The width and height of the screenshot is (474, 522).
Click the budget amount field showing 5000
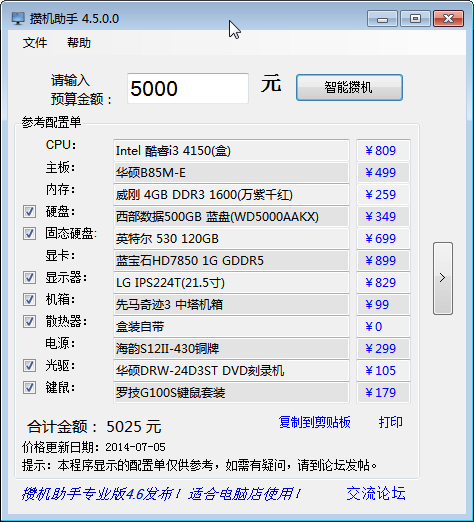(x=188, y=88)
